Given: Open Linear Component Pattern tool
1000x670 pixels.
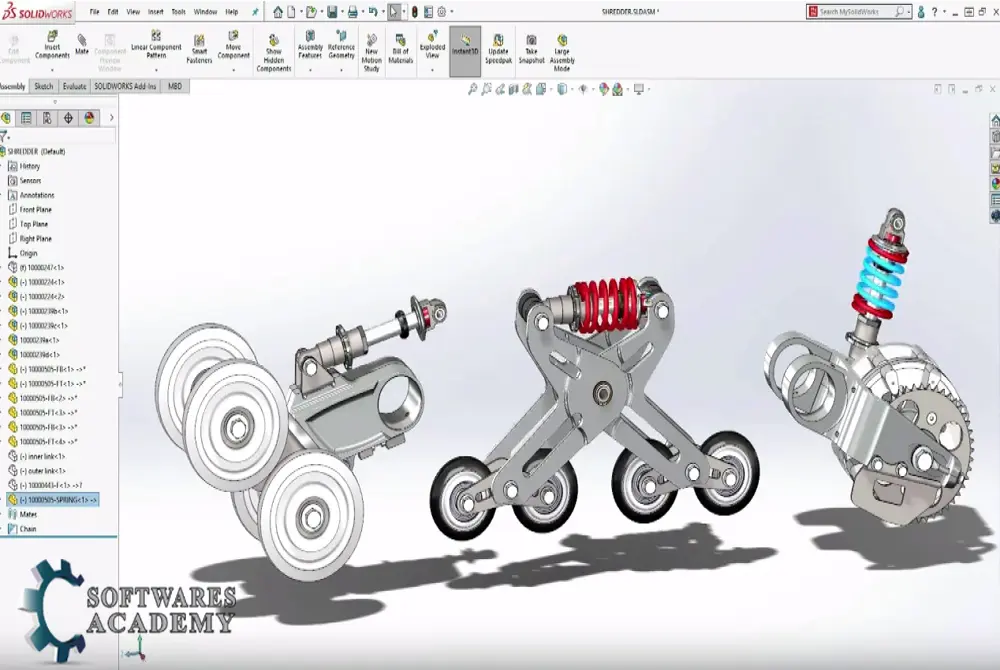Looking at the screenshot, I should (156, 45).
